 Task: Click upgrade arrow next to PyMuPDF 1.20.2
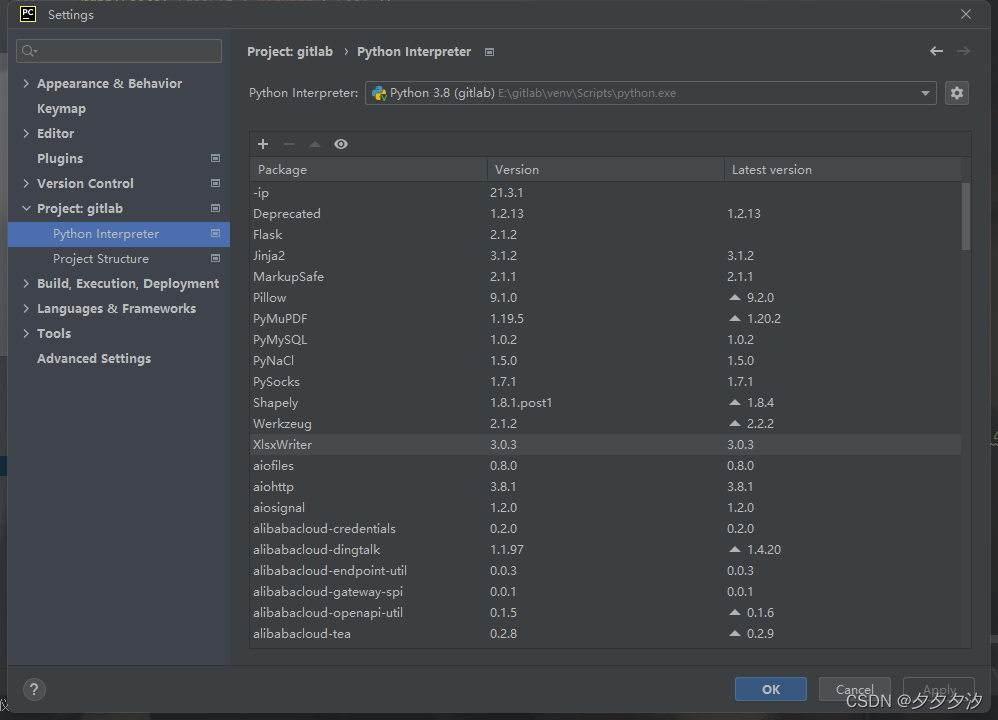(x=734, y=318)
